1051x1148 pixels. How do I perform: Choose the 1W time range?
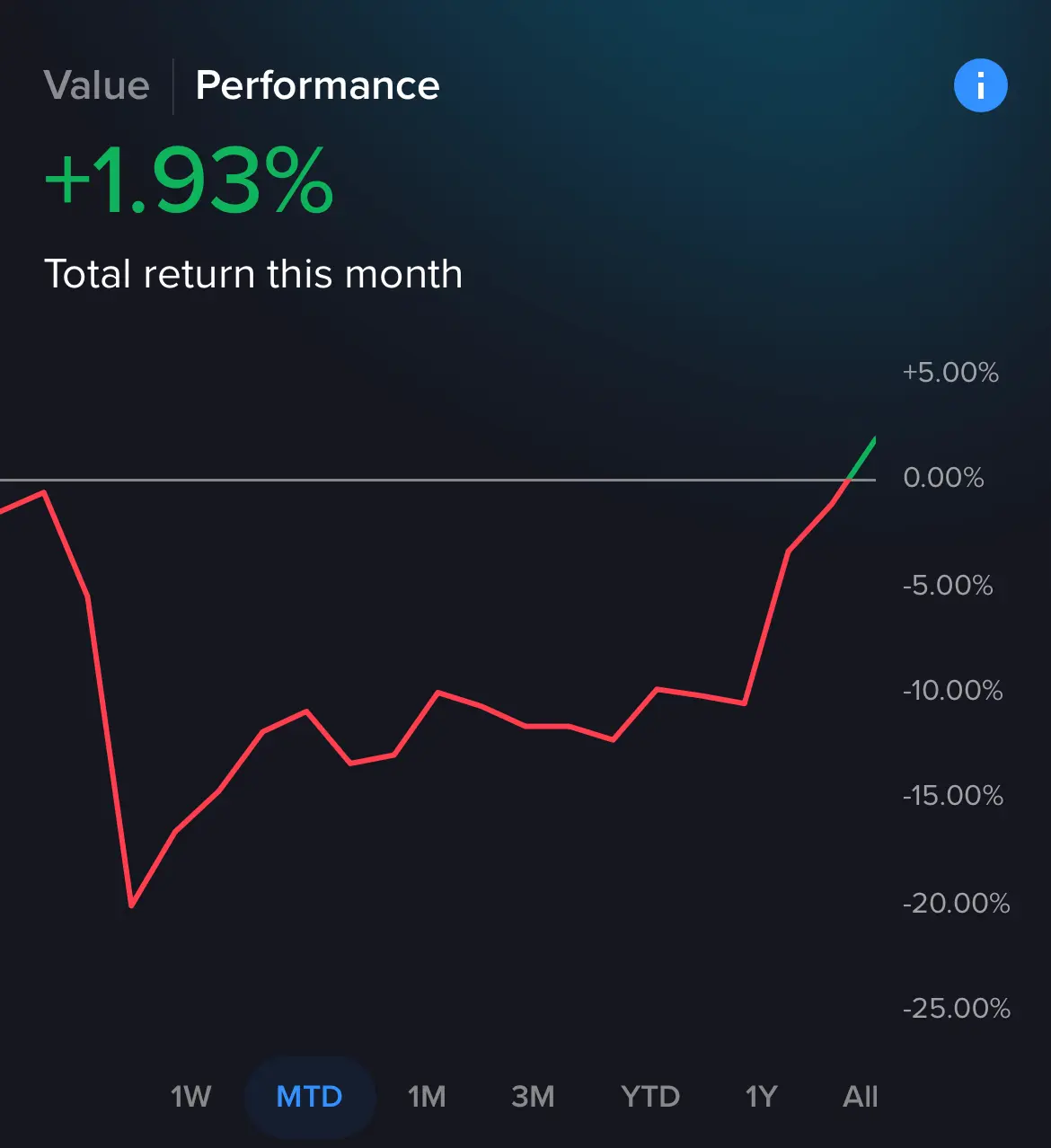click(x=191, y=1097)
